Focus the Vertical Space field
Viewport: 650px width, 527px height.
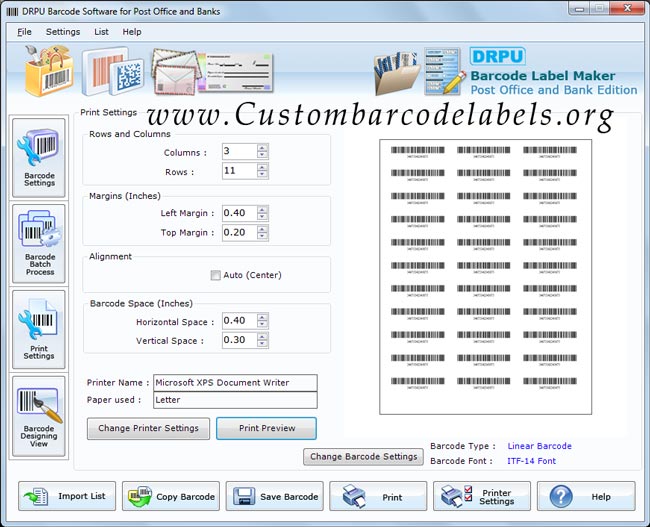(240, 340)
